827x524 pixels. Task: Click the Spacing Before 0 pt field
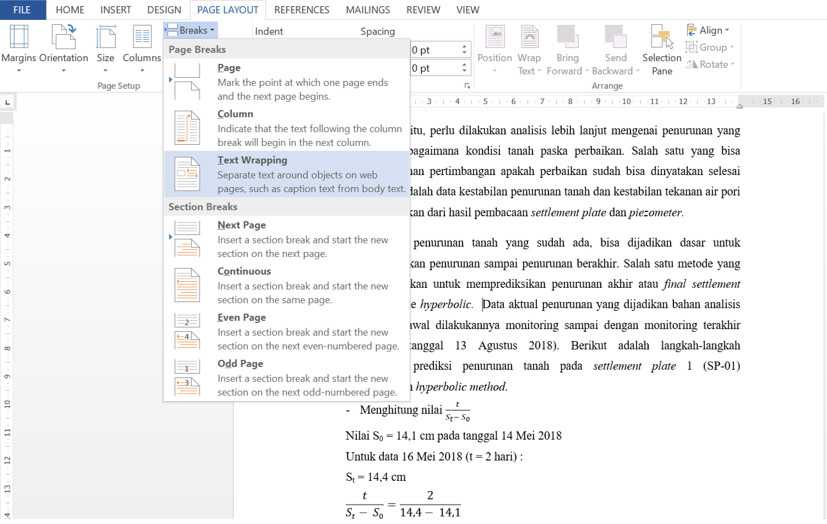click(x=435, y=50)
